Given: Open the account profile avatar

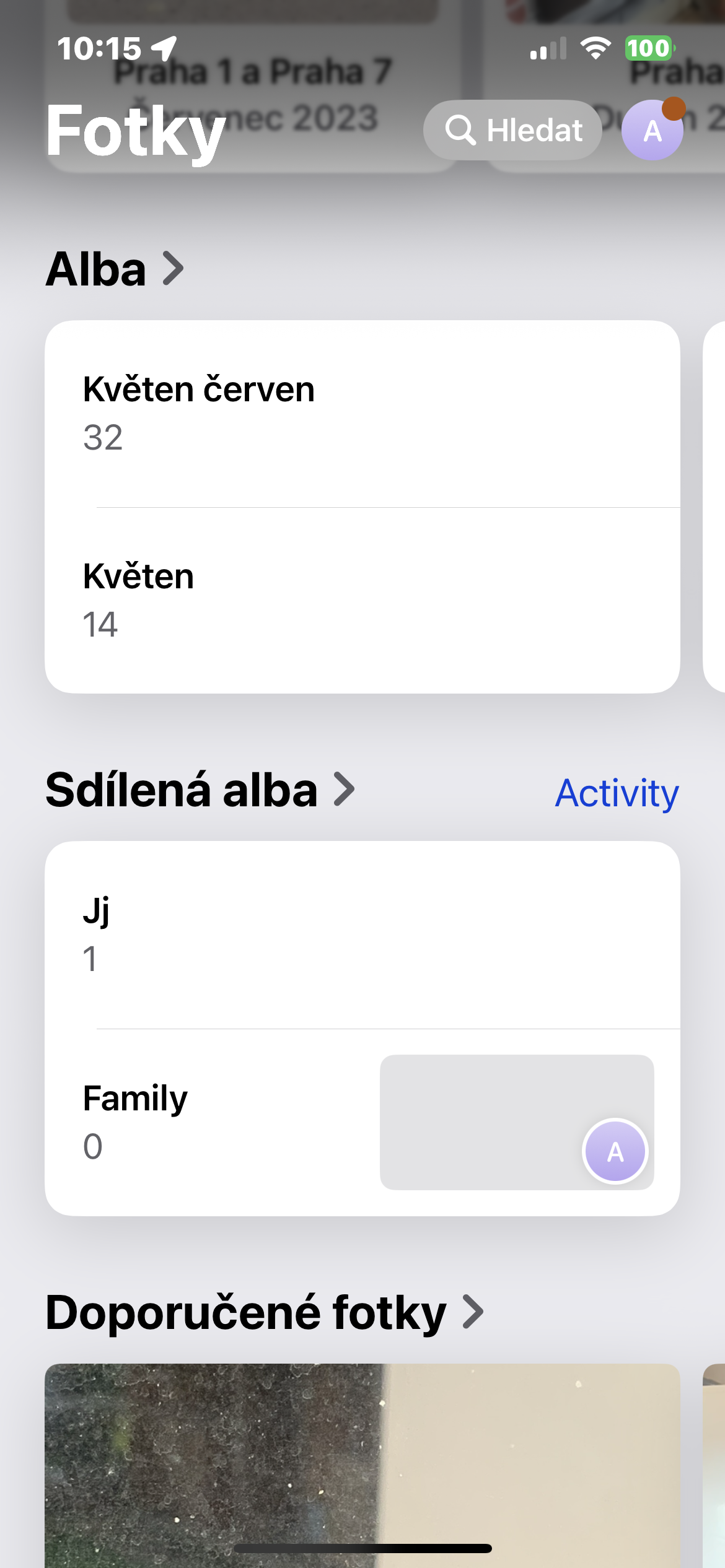Looking at the screenshot, I should pyautogui.click(x=652, y=131).
